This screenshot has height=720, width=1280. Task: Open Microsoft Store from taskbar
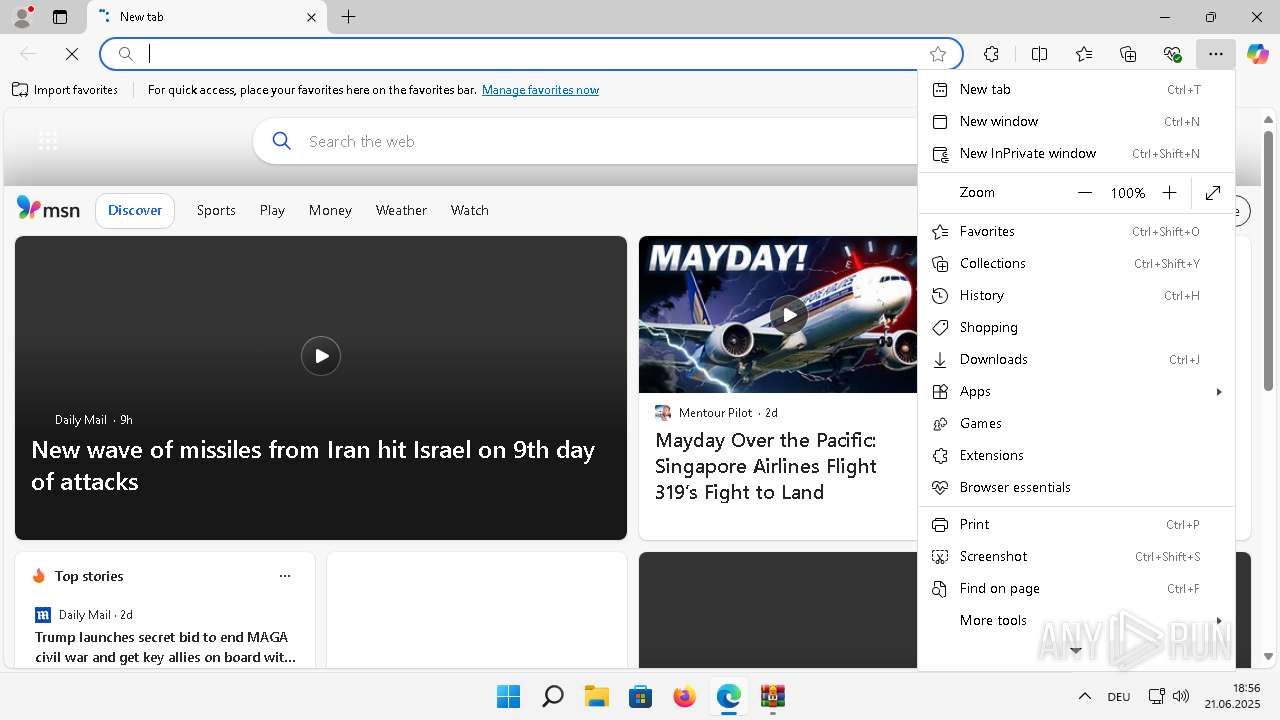tap(640, 696)
